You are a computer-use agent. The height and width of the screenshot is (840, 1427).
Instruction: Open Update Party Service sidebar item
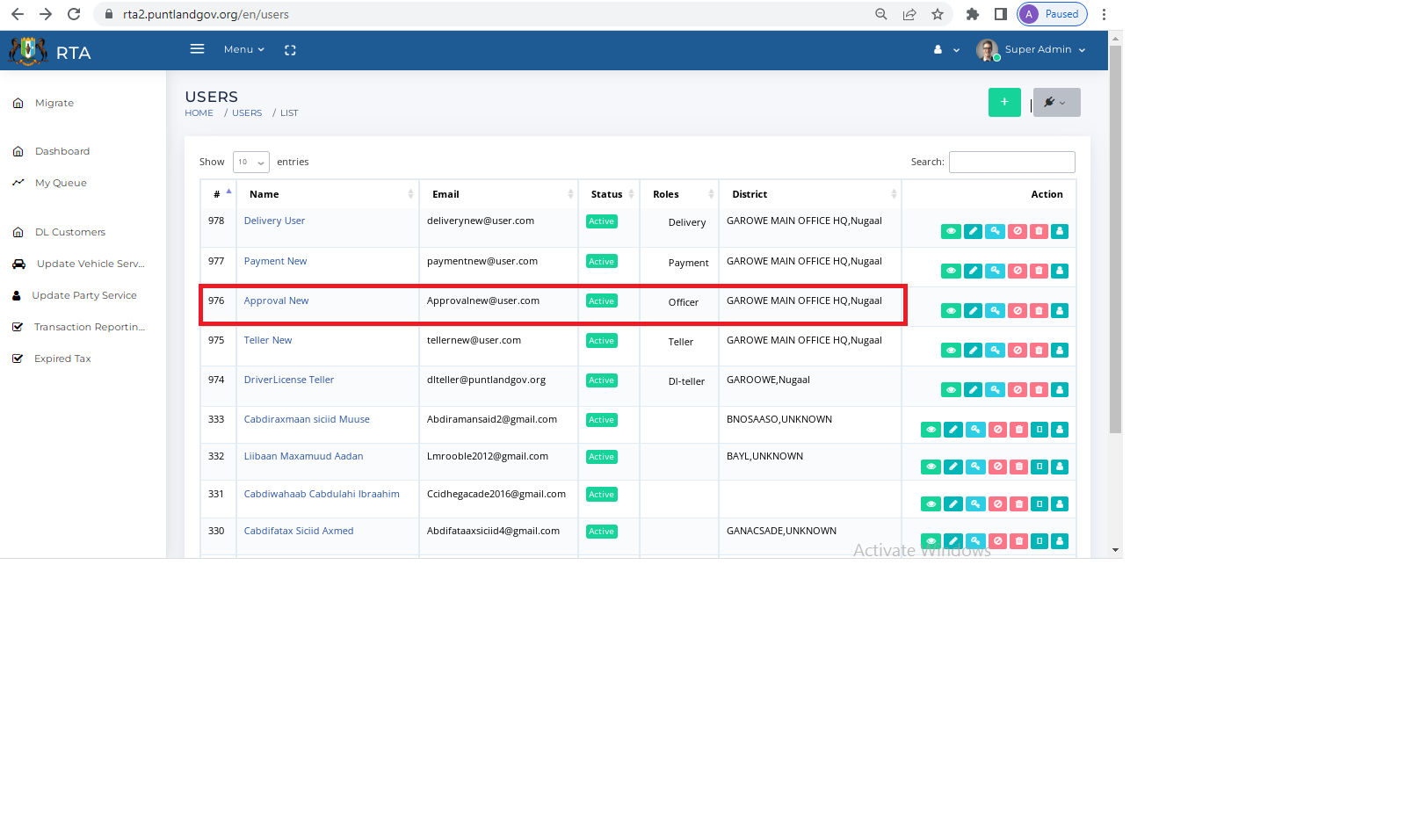click(x=84, y=295)
